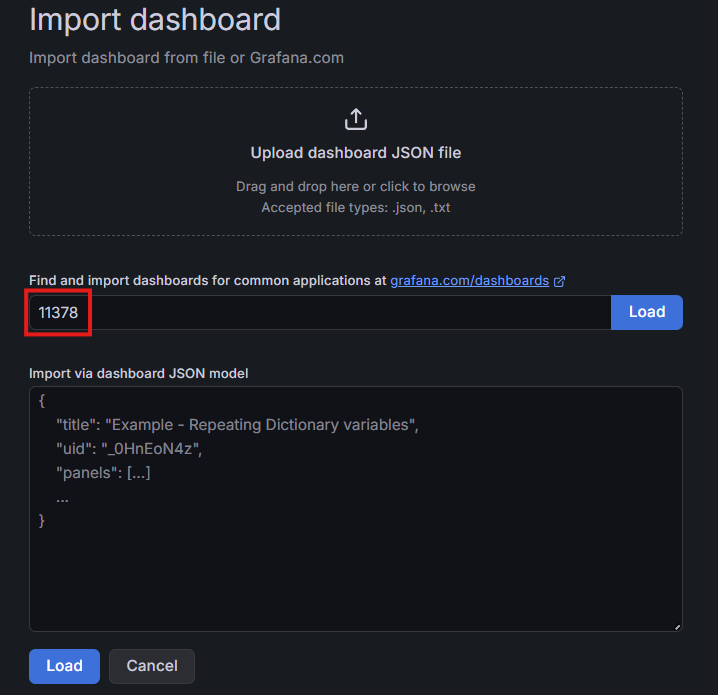Click the 'Accepted file types: .json, .txt' text
This screenshot has height=695, width=718.
(356, 207)
